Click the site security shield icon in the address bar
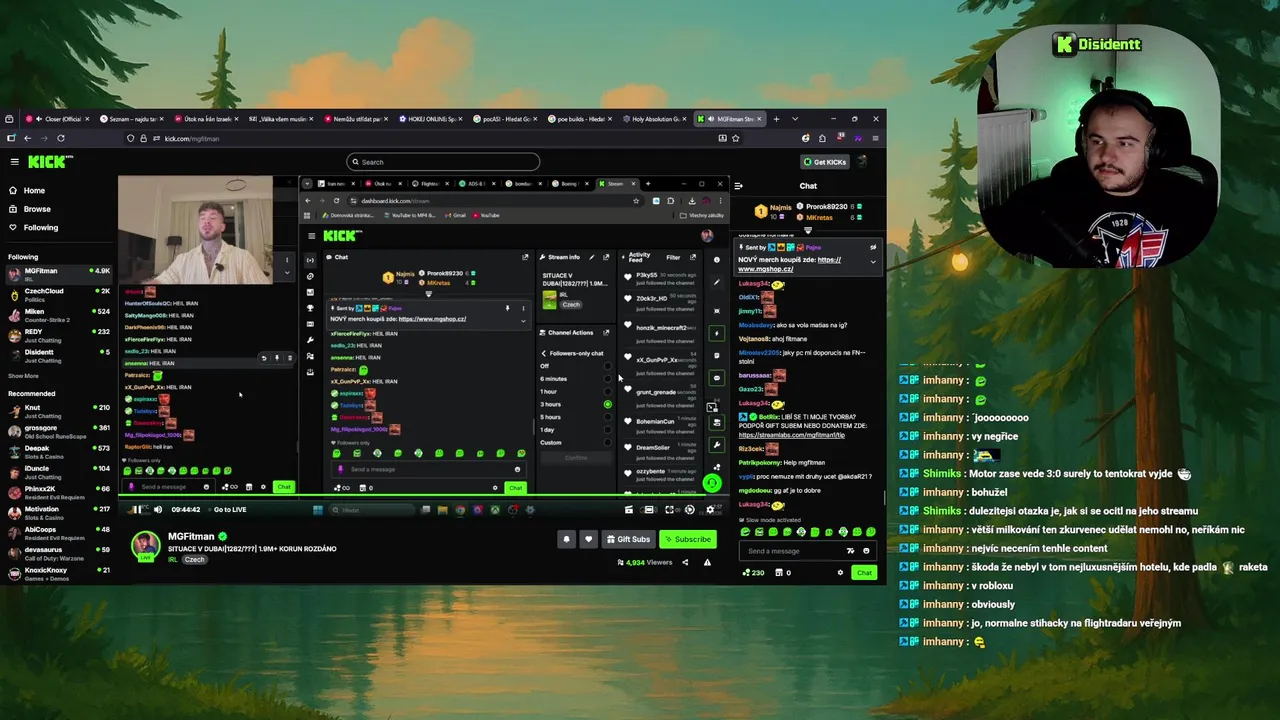Image resolution: width=1280 pixels, height=720 pixels. click(131, 138)
